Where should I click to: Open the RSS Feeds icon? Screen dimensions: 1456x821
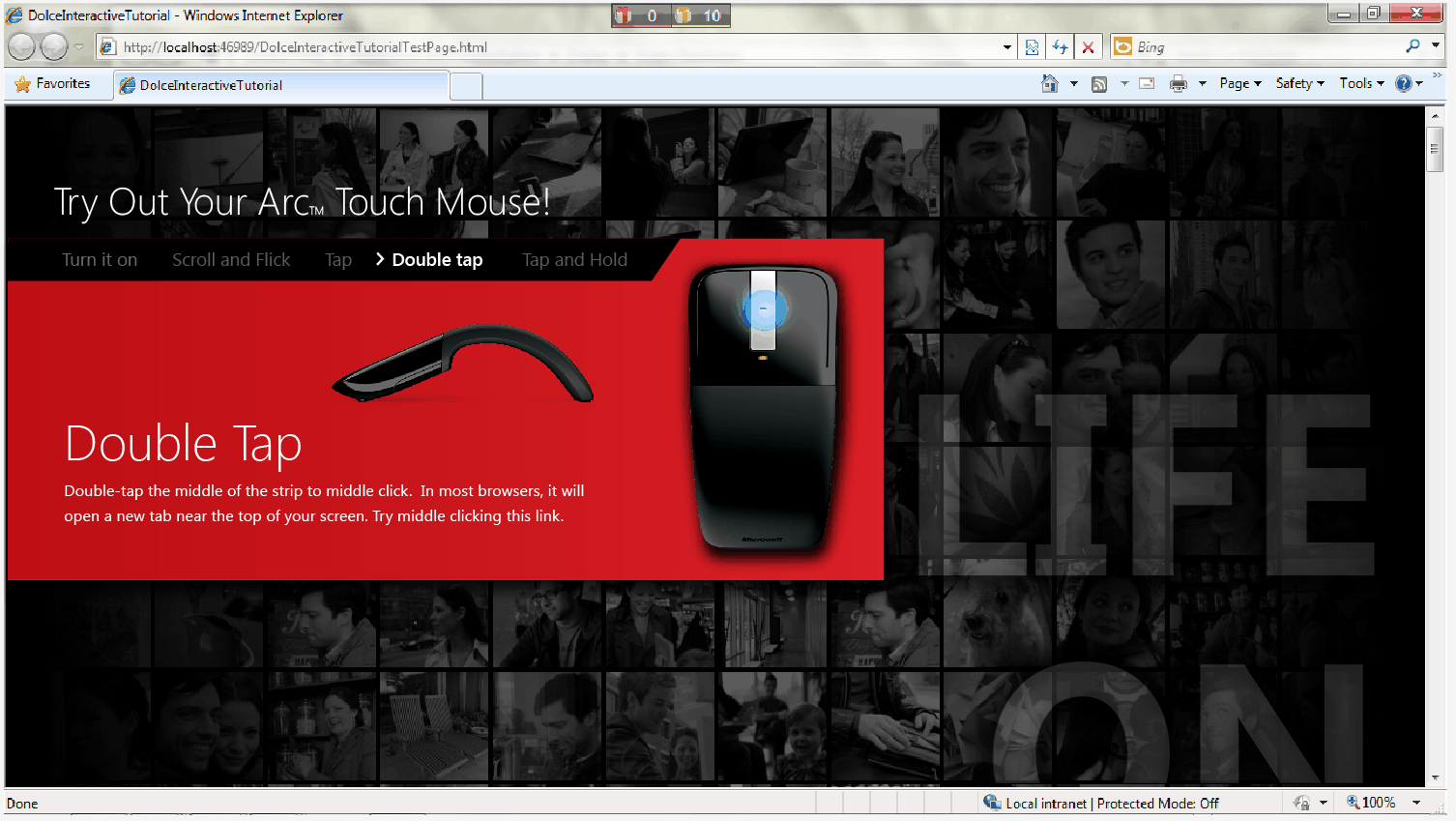pos(1099,84)
